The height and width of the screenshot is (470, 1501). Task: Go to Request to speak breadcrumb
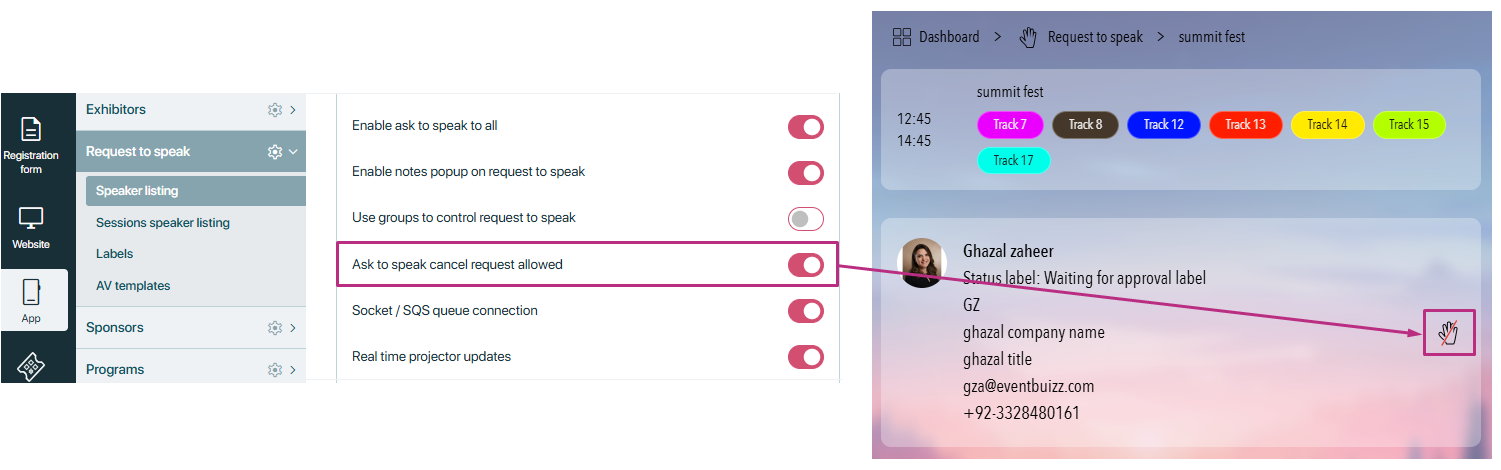1094,37
